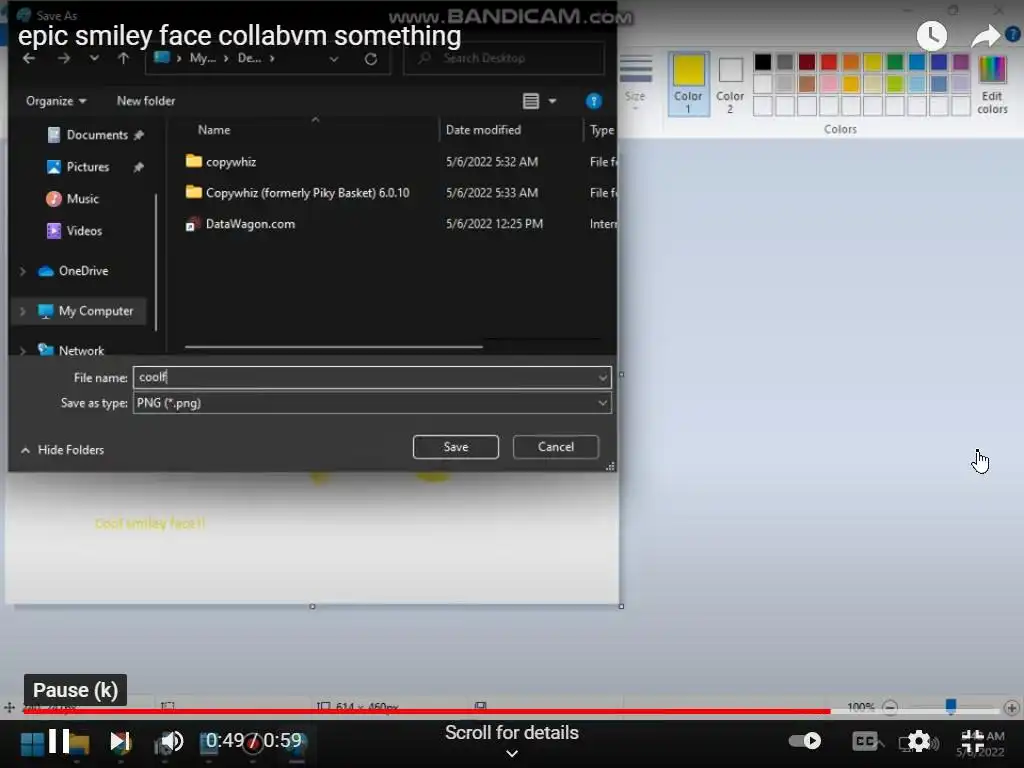Viewport: 1024px width, 768px height.
Task: Expand the OneDrive tree node
Action: point(23,271)
